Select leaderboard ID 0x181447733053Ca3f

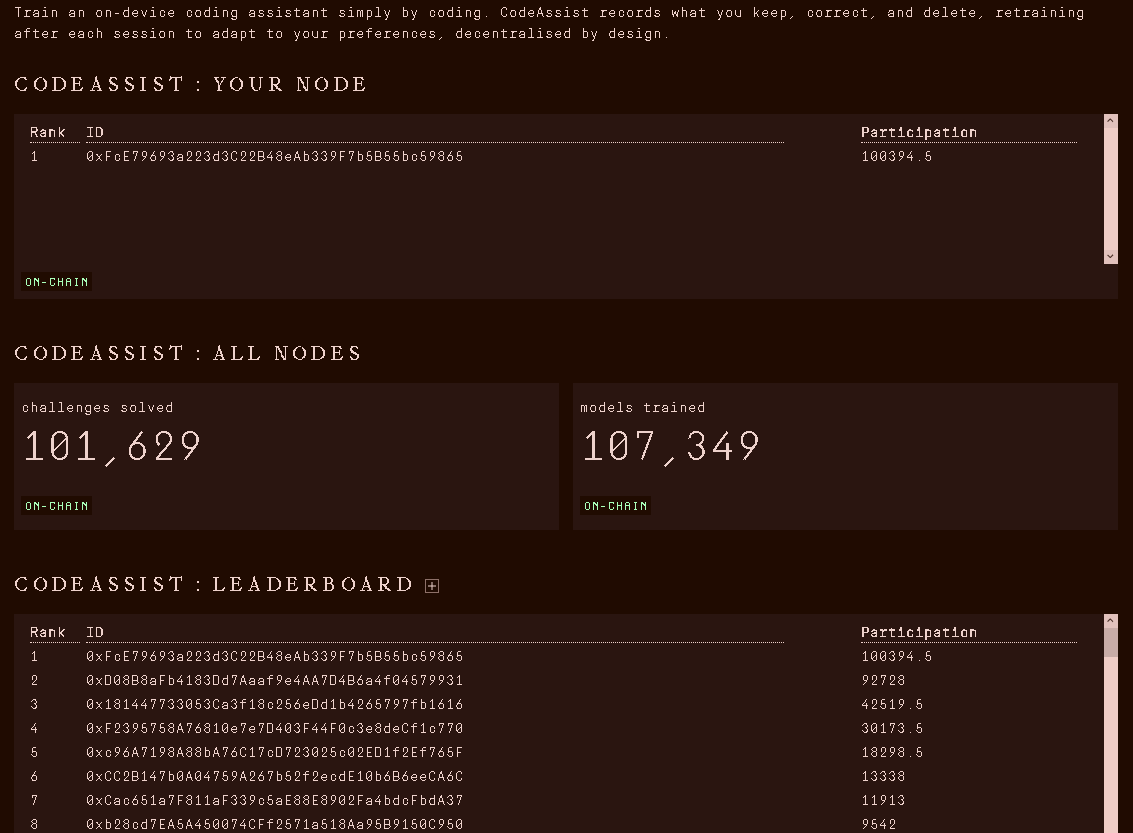[x=275, y=704]
